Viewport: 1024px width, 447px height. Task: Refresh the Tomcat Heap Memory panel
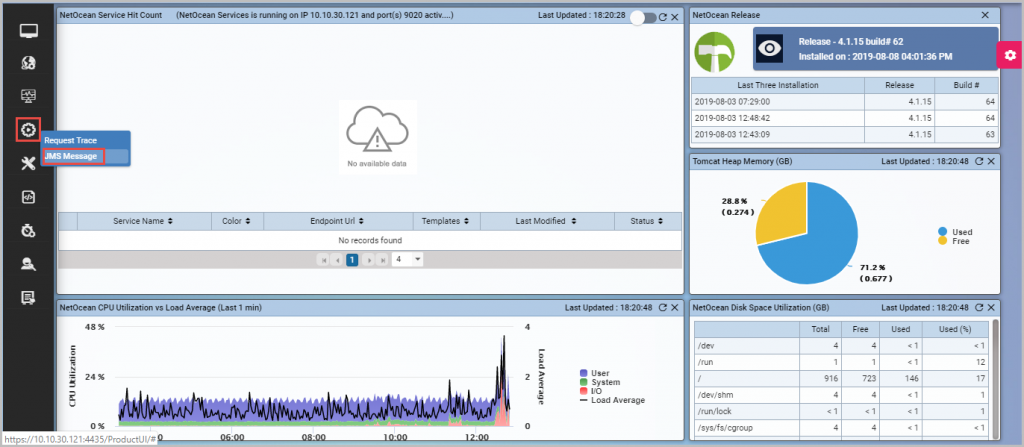pyautogui.click(x=979, y=161)
